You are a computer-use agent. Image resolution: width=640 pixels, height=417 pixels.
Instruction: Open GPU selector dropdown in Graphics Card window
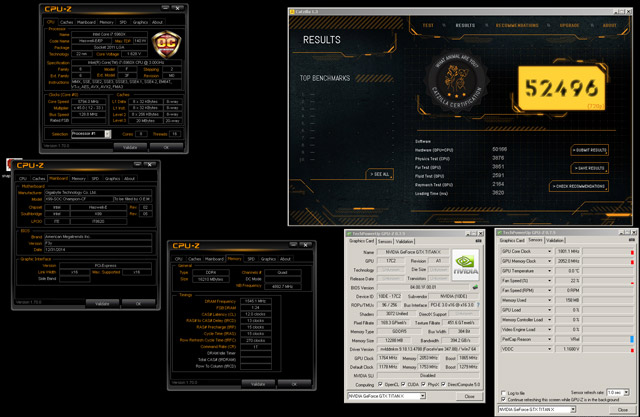(422, 396)
